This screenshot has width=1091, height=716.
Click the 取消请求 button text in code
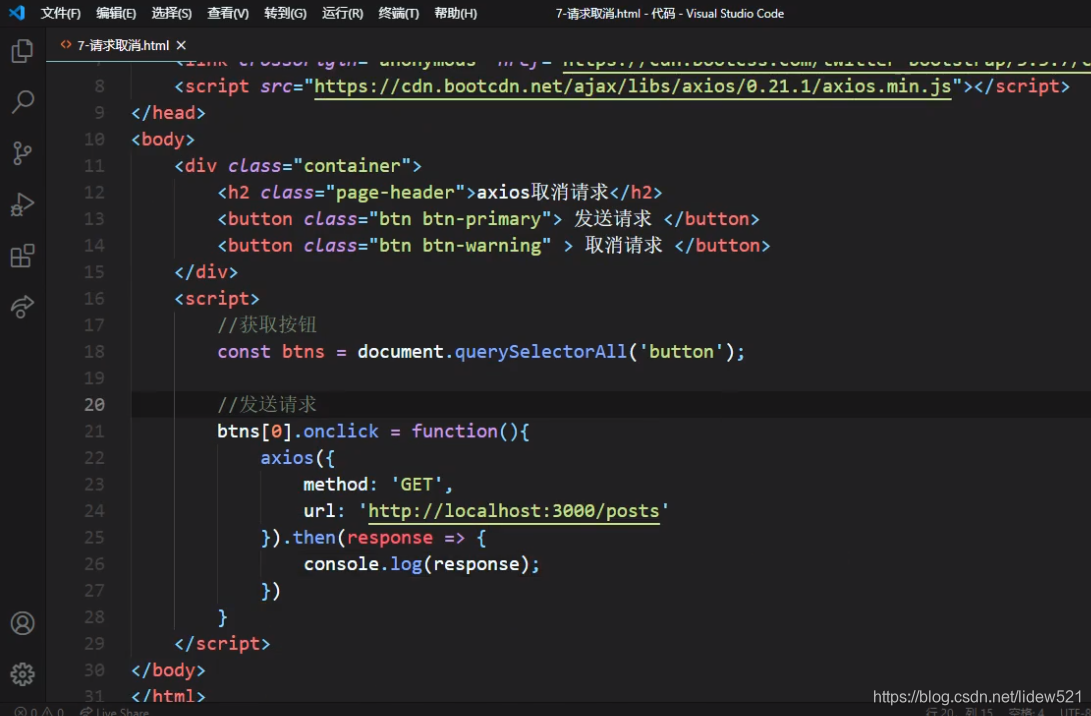(x=623, y=245)
